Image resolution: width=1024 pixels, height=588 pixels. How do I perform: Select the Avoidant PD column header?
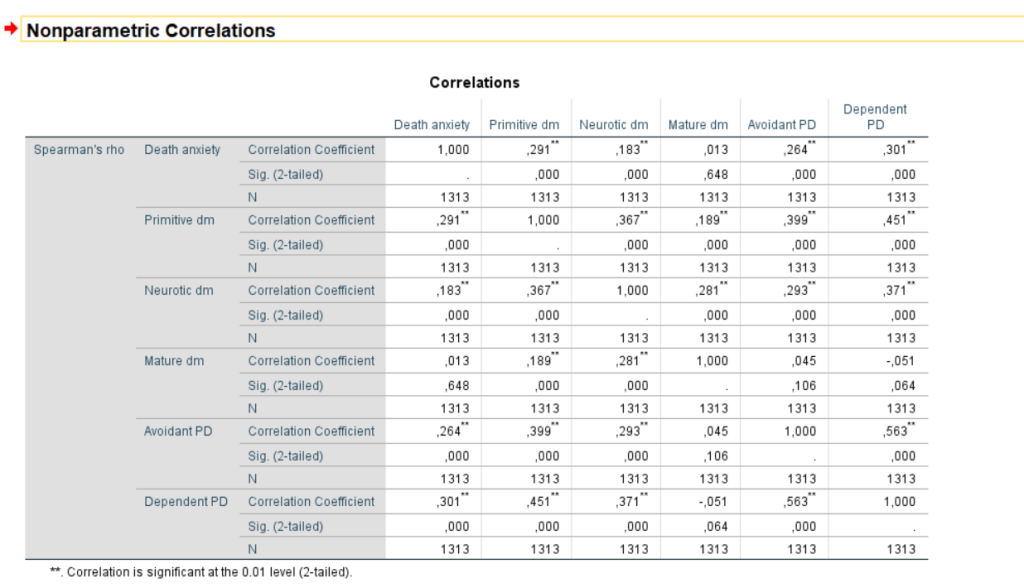[x=783, y=125]
